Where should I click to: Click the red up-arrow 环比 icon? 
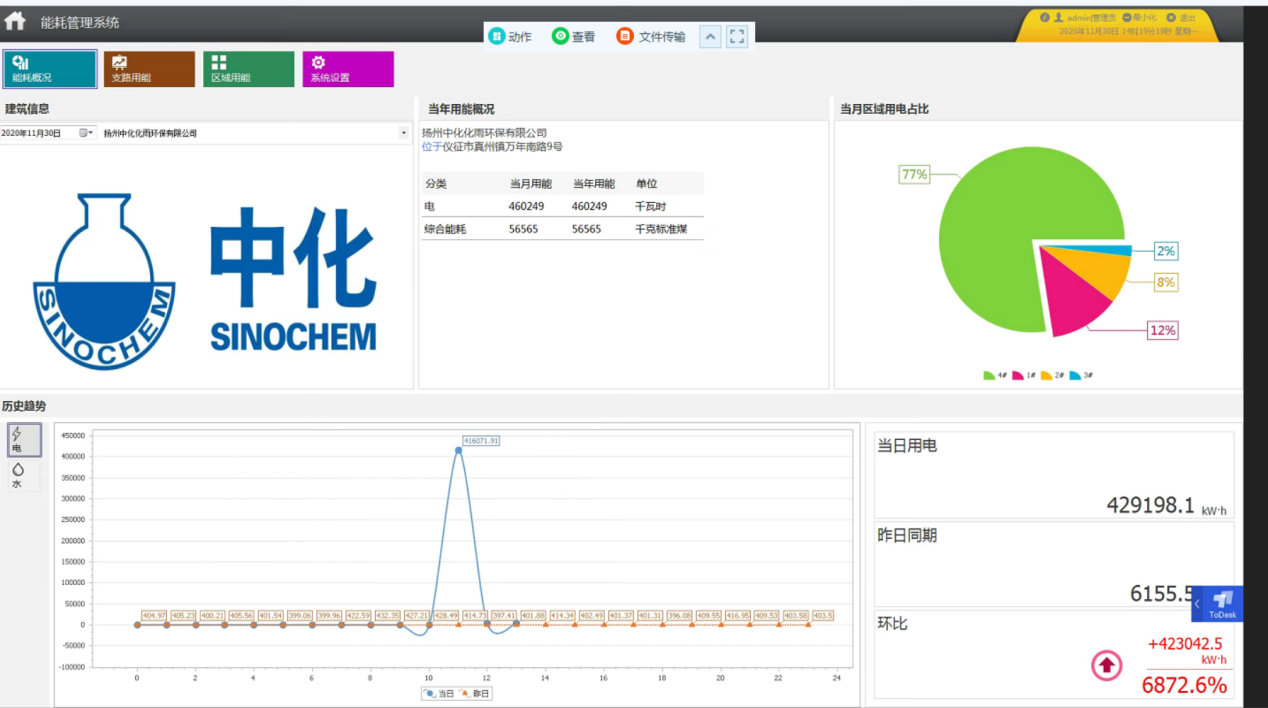click(1106, 665)
